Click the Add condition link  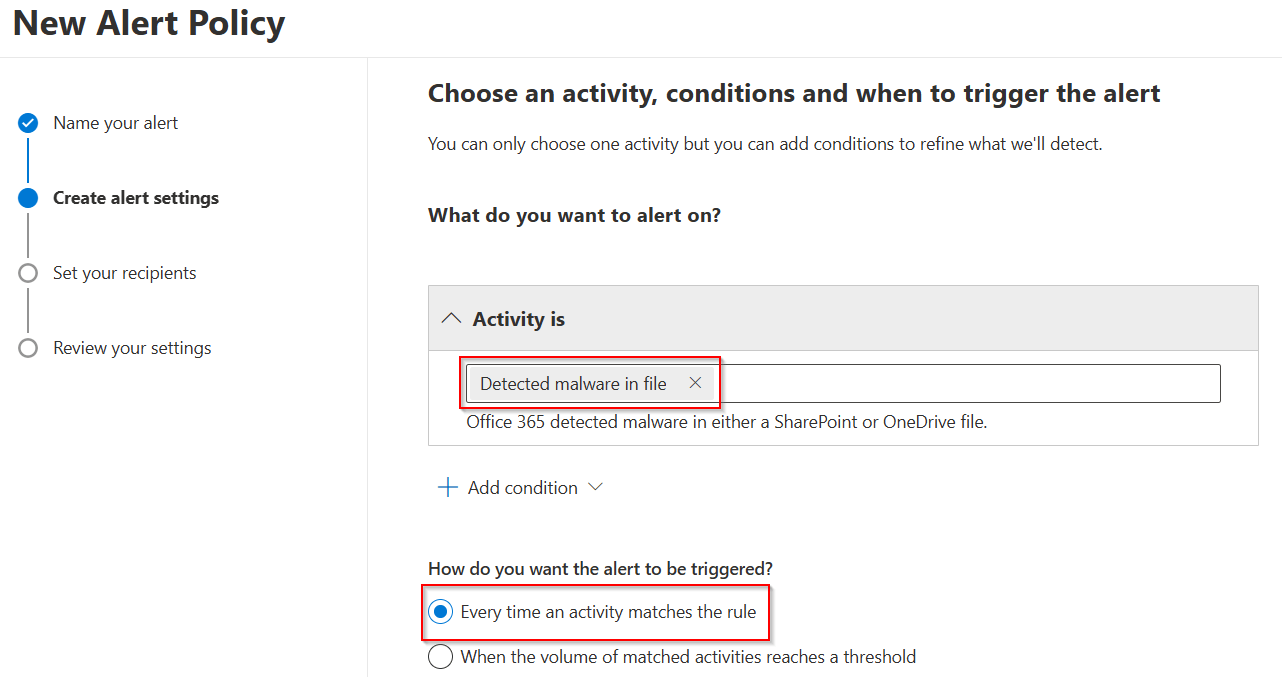(521, 487)
